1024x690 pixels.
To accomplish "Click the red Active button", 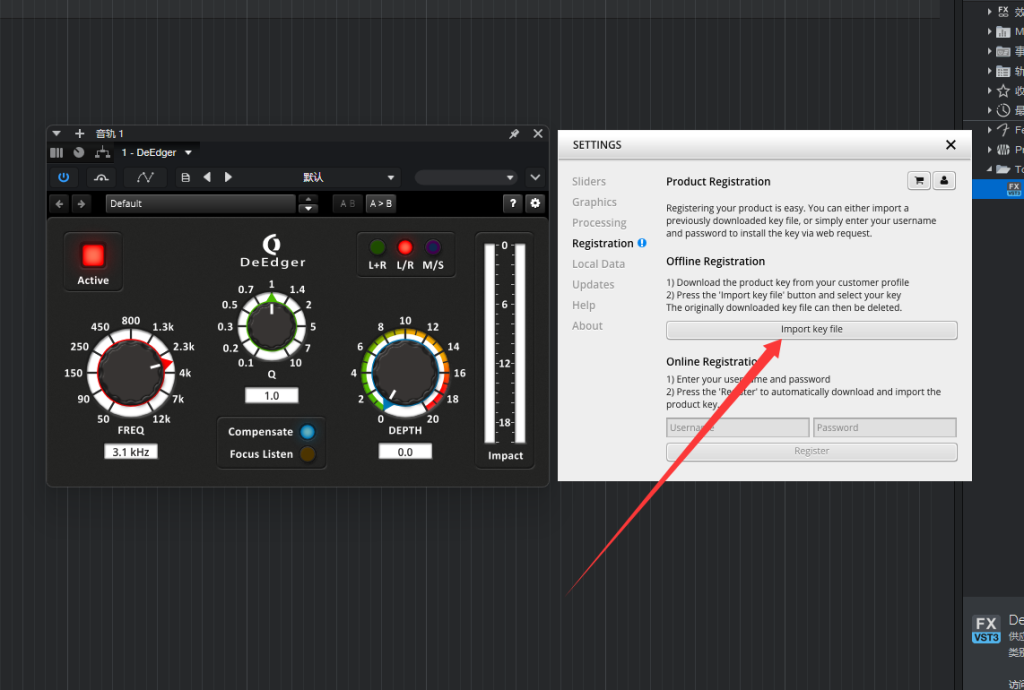I will coord(93,255).
